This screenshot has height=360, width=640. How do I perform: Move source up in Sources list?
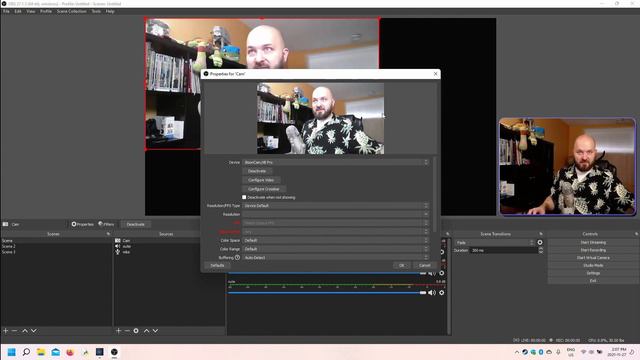click(146, 331)
